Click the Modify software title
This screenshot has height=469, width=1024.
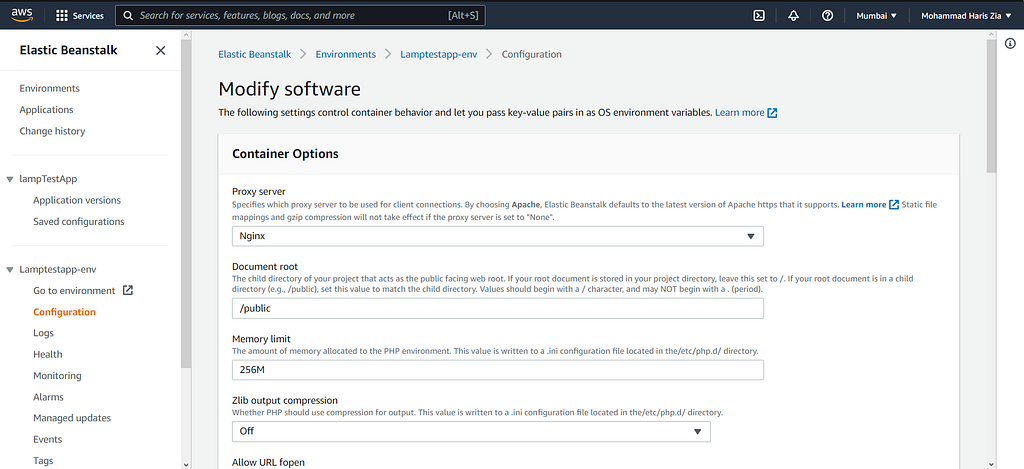click(289, 89)
